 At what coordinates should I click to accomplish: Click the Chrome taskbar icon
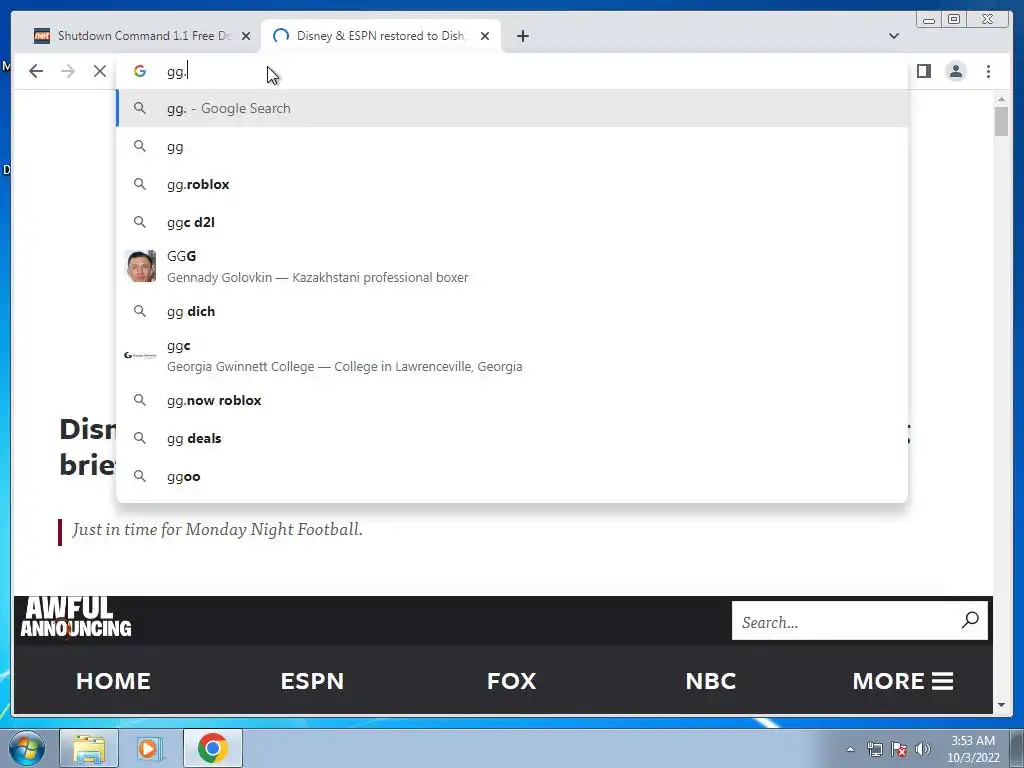[212, 748]
